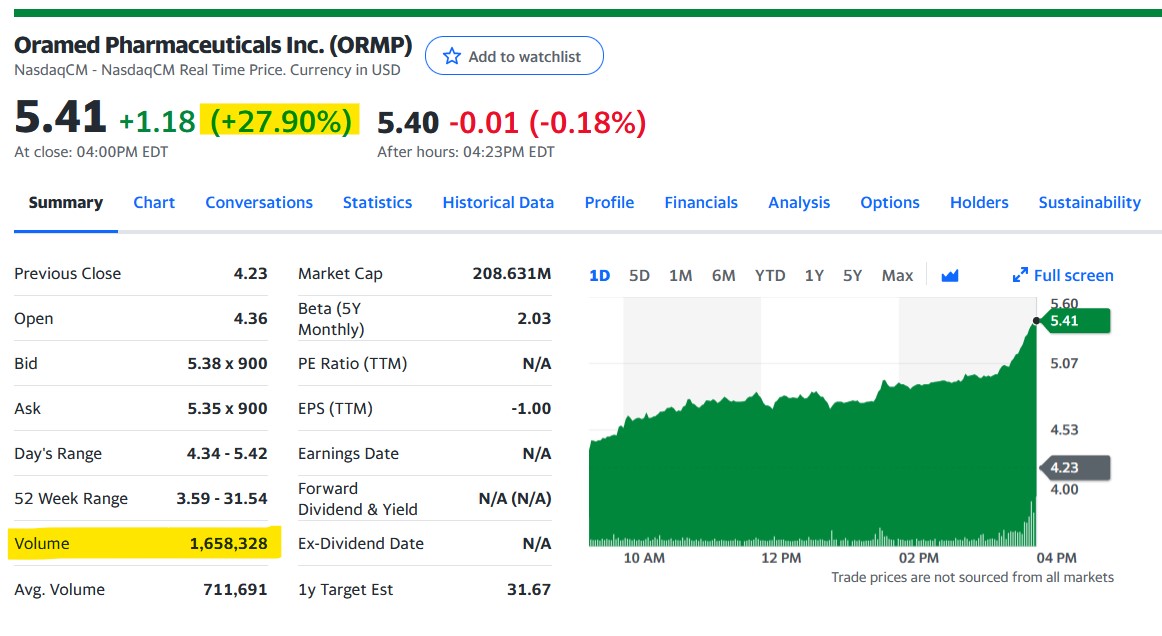Image resolution: width=1162 pixels, height=636 pixels.
Task: Open the Profile tab
Action: [609, 202]
